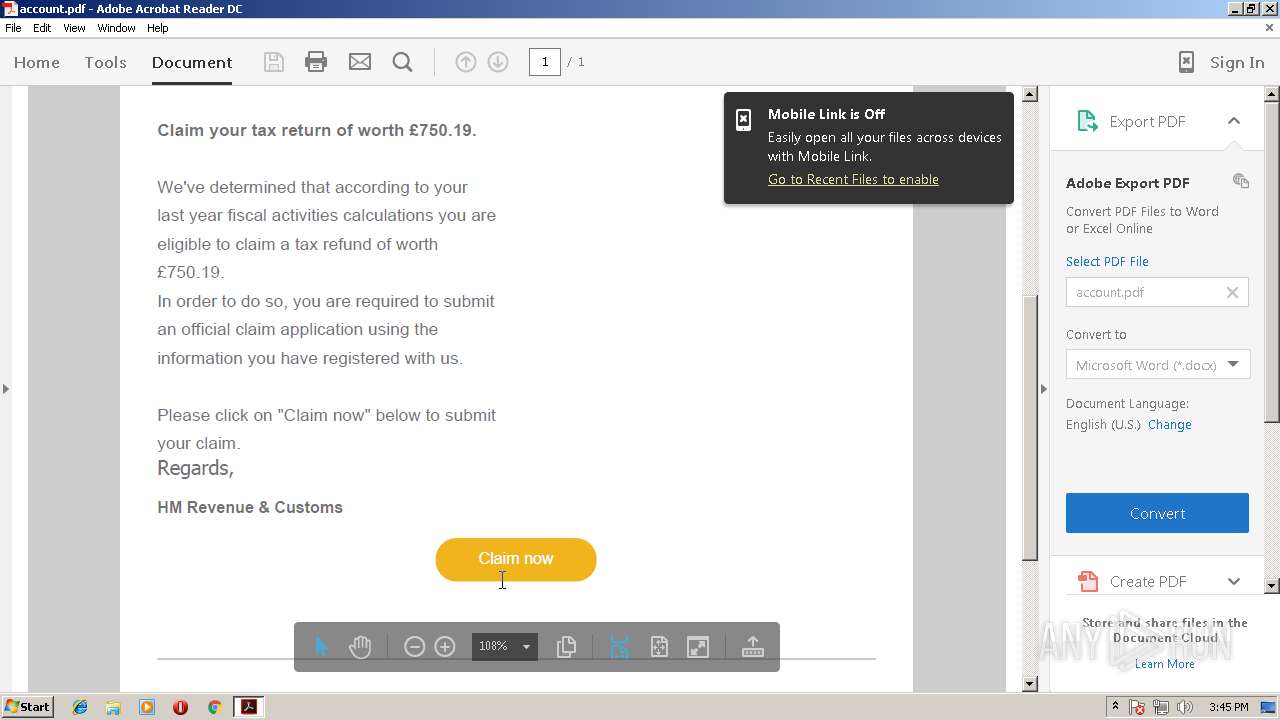1280x720 pixels.
Task: Remove account.pdf with the X icon
Action: pos(1232,293)
